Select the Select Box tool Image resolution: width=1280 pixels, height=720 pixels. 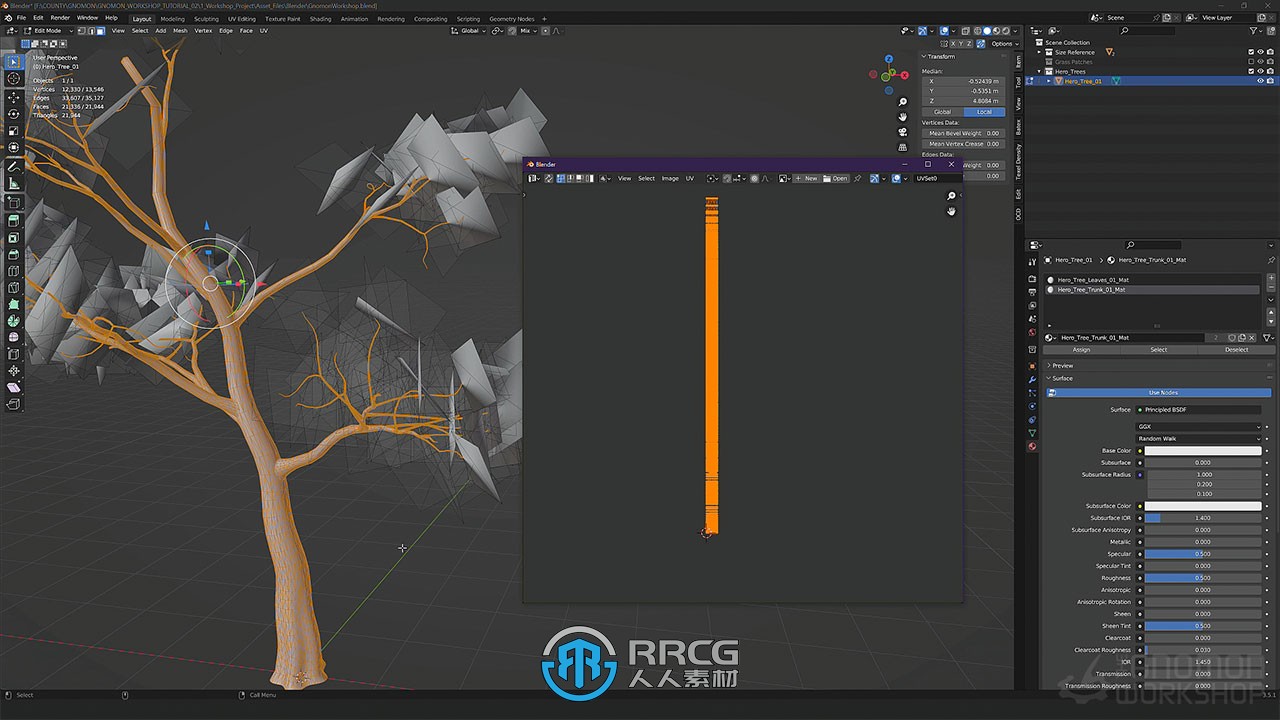(14, 62)
